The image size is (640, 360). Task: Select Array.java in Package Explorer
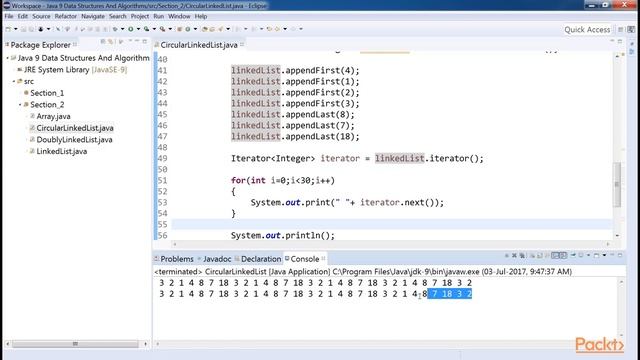53,116
